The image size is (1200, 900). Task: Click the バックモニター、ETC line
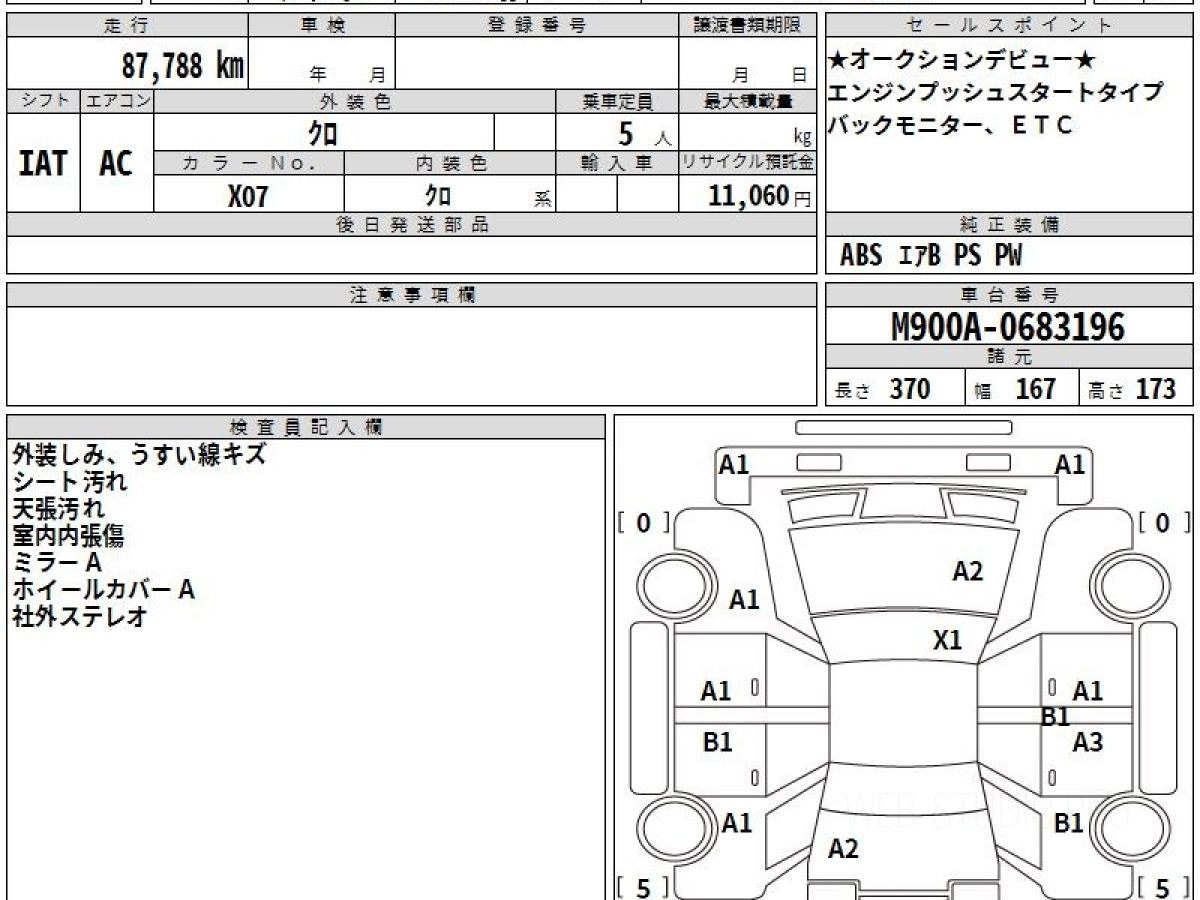click(950, 125)
